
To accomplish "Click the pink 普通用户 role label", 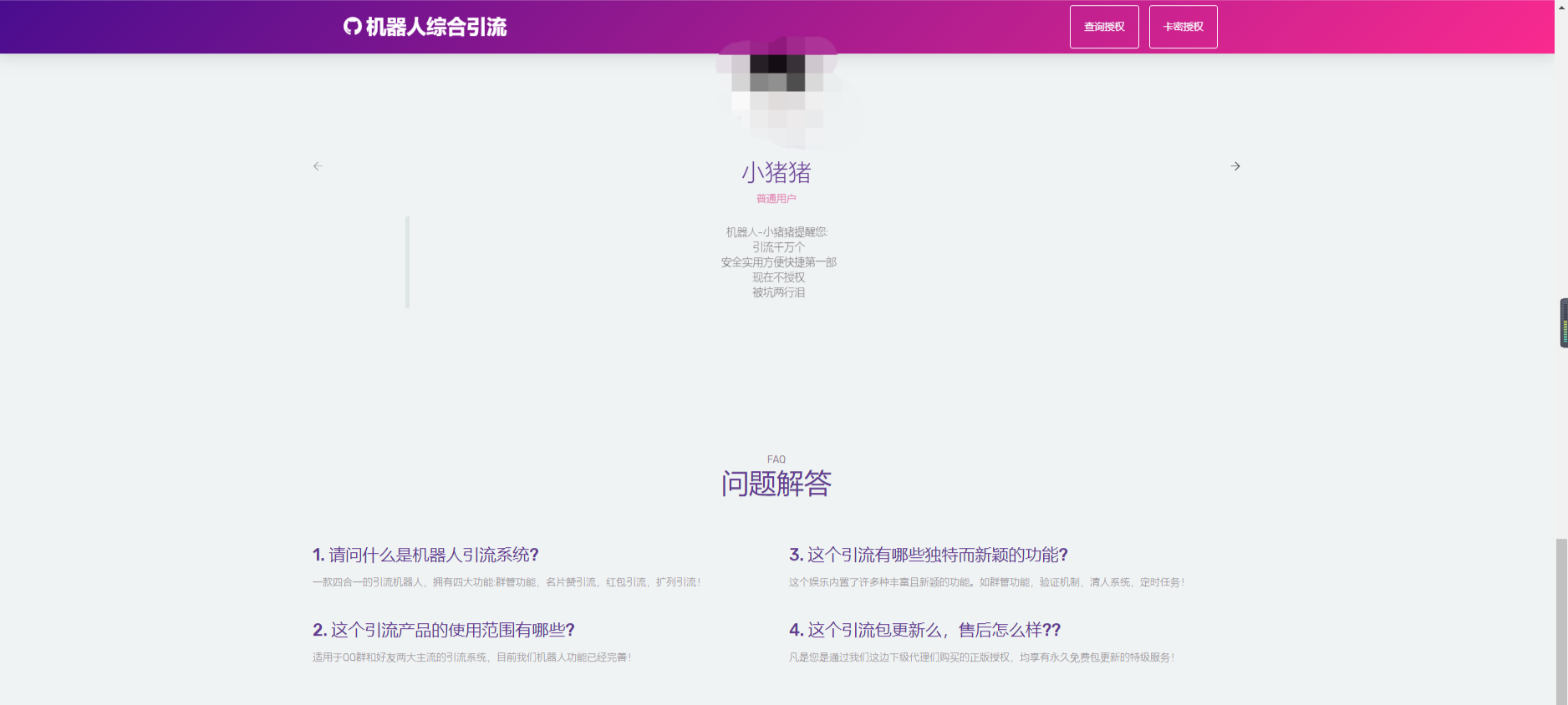I will click(x=776, y=199).
